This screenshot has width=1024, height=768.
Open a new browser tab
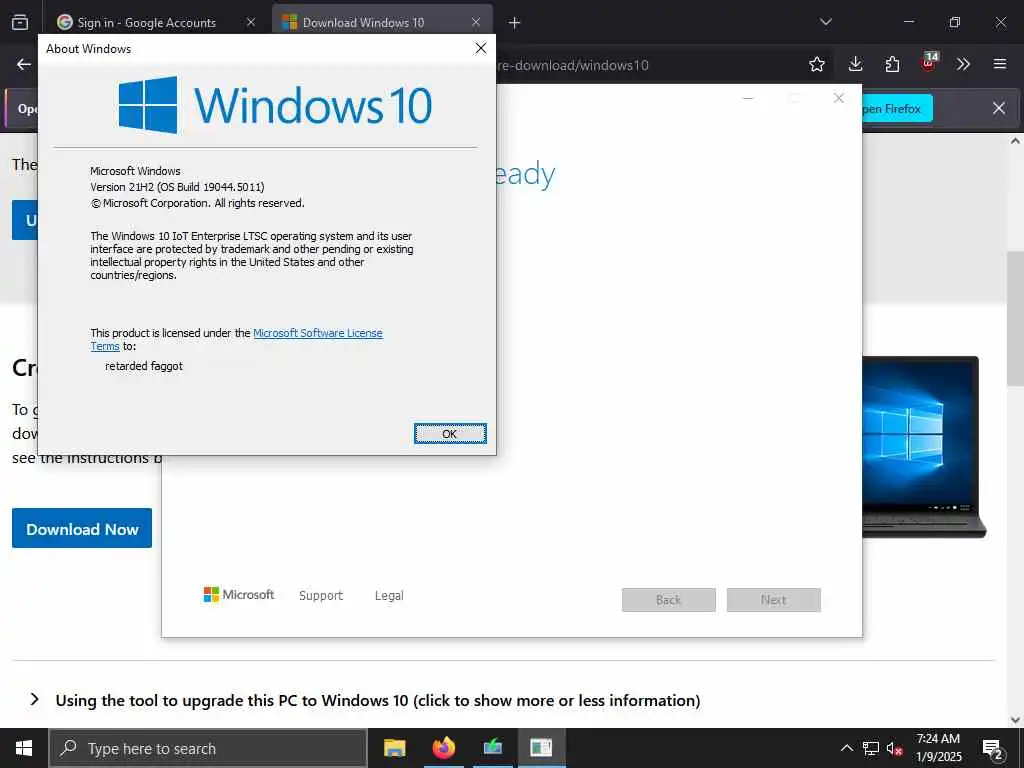pos(515,23)
